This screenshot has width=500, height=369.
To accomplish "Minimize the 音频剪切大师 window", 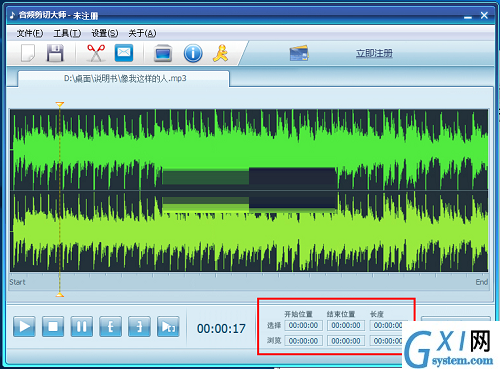I will tap(468, 16).
